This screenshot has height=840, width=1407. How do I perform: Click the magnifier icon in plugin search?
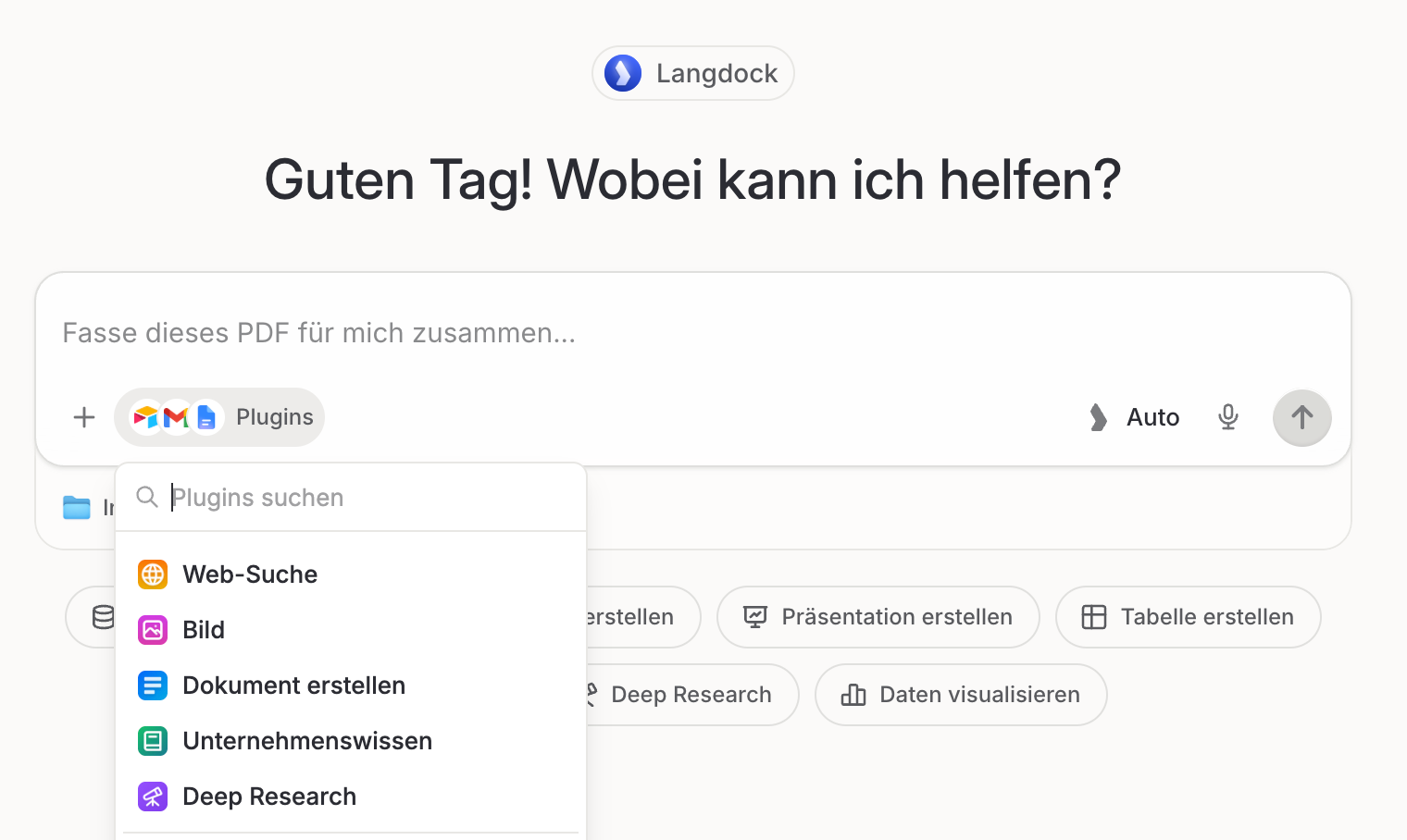pyautogui.click(x=147, y=497)
